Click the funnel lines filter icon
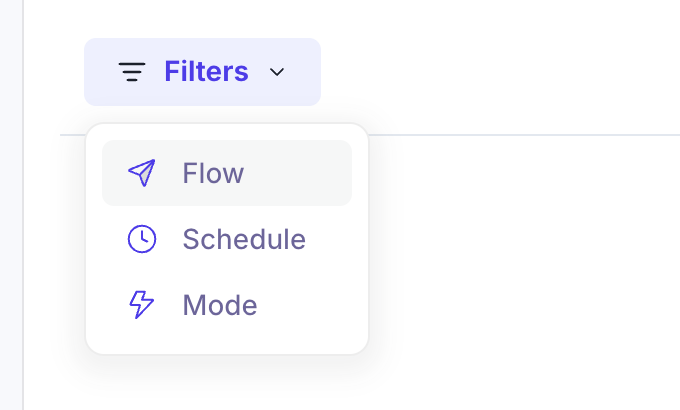This screenshot has width=680, height=410. pyautogui.click(x=132, y=72)
